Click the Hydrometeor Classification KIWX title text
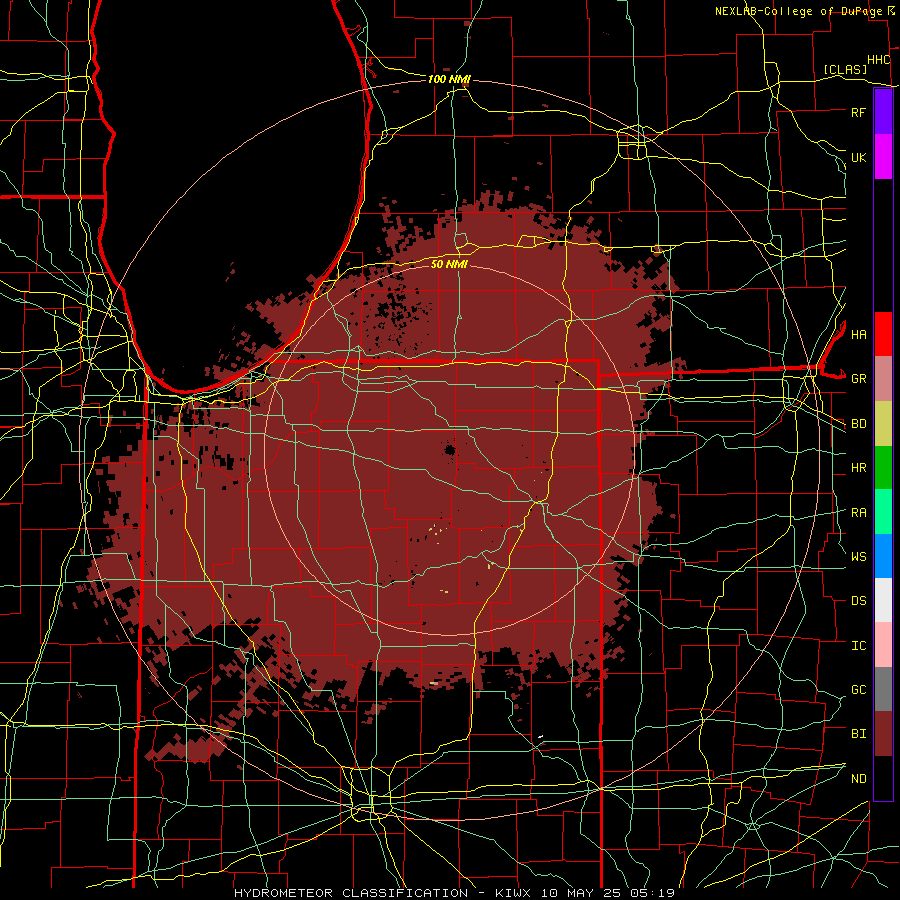The height and width of the screenshot is (900, 900). tap(454, 893)
